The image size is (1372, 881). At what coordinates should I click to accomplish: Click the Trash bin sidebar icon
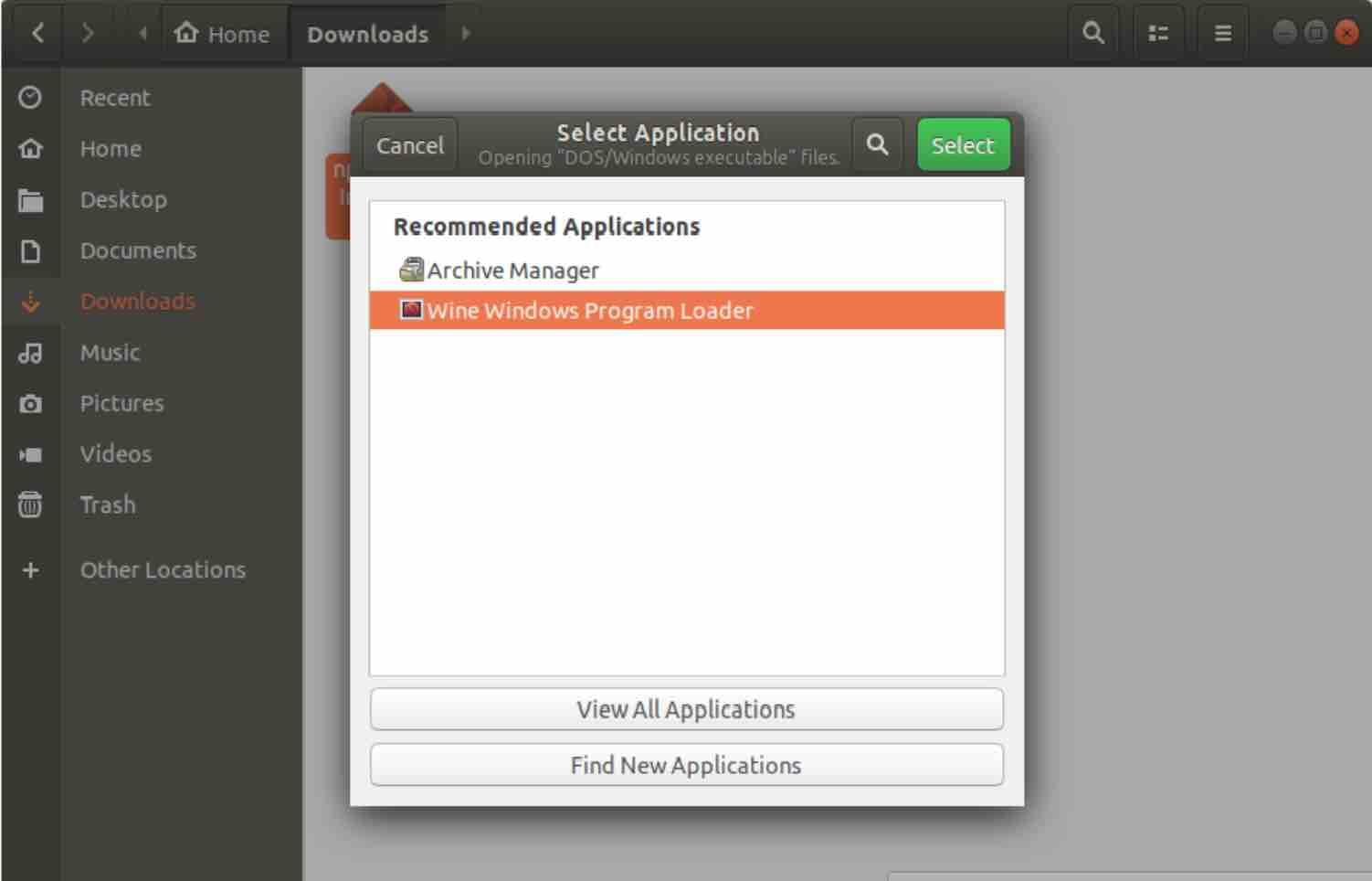(x=30, y=504)
